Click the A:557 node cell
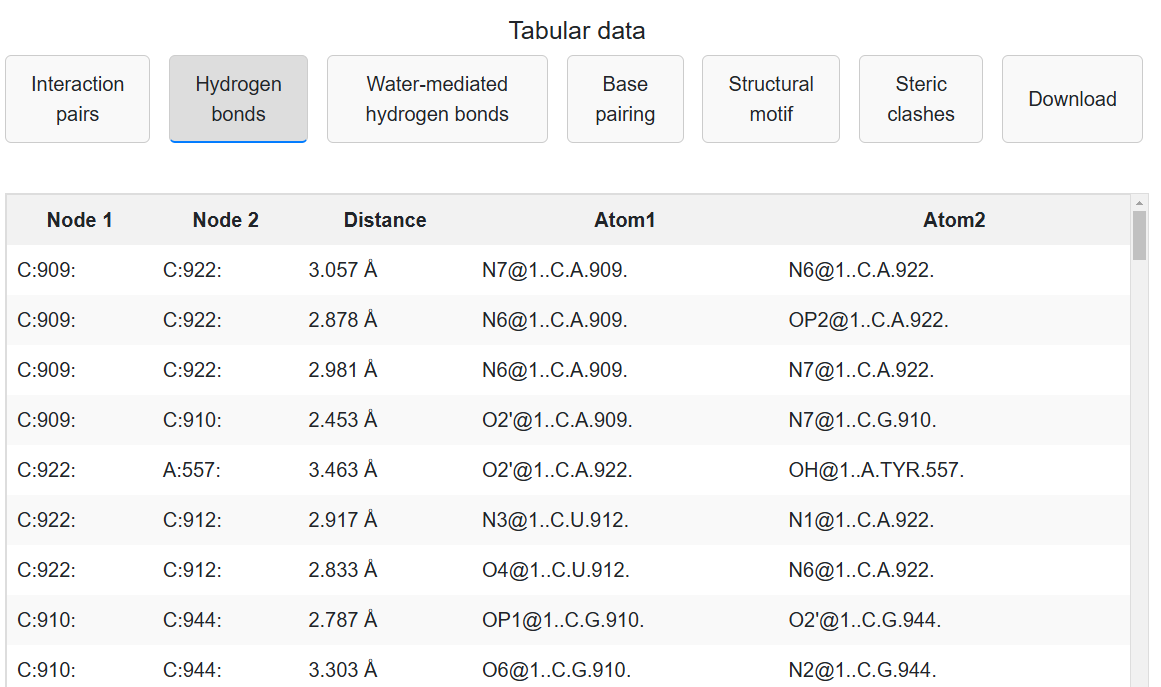The image size is (1161, 687). pos(192,470)
